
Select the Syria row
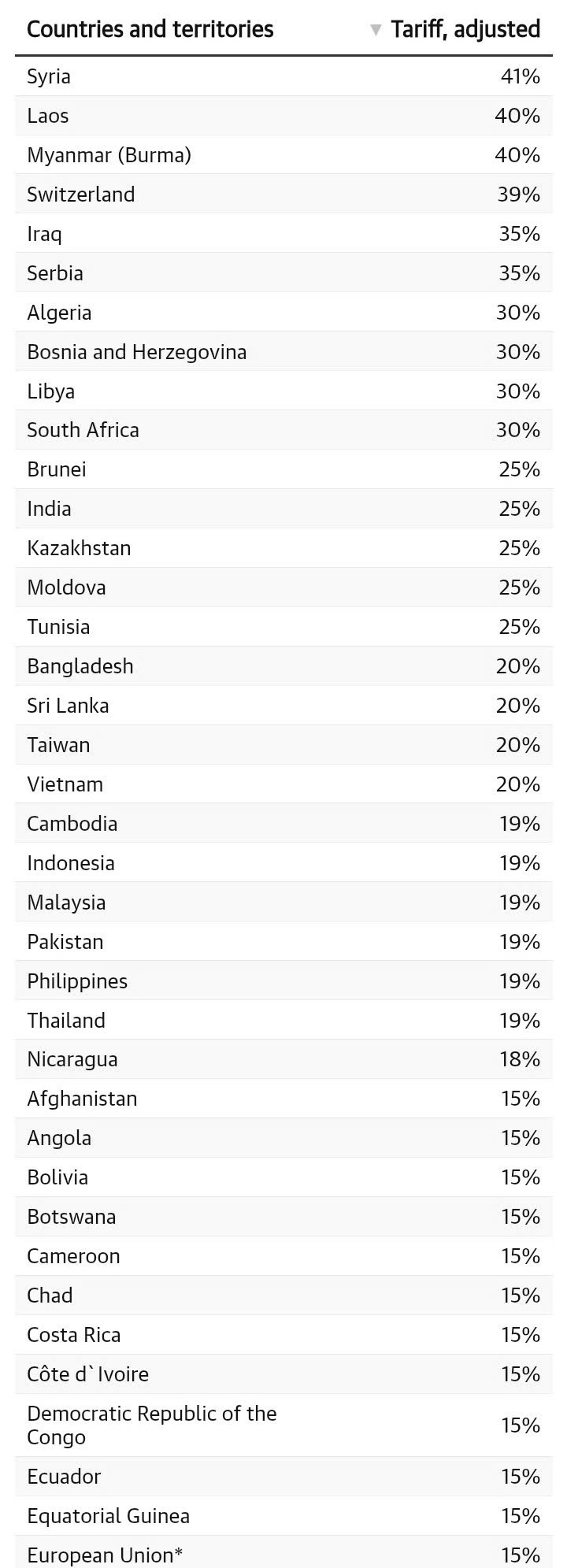[283, 76]
